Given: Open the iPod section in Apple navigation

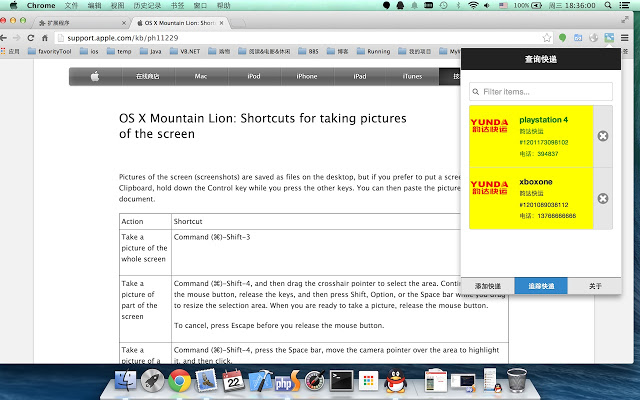Looking at the screenshot, I should point(254,76).
